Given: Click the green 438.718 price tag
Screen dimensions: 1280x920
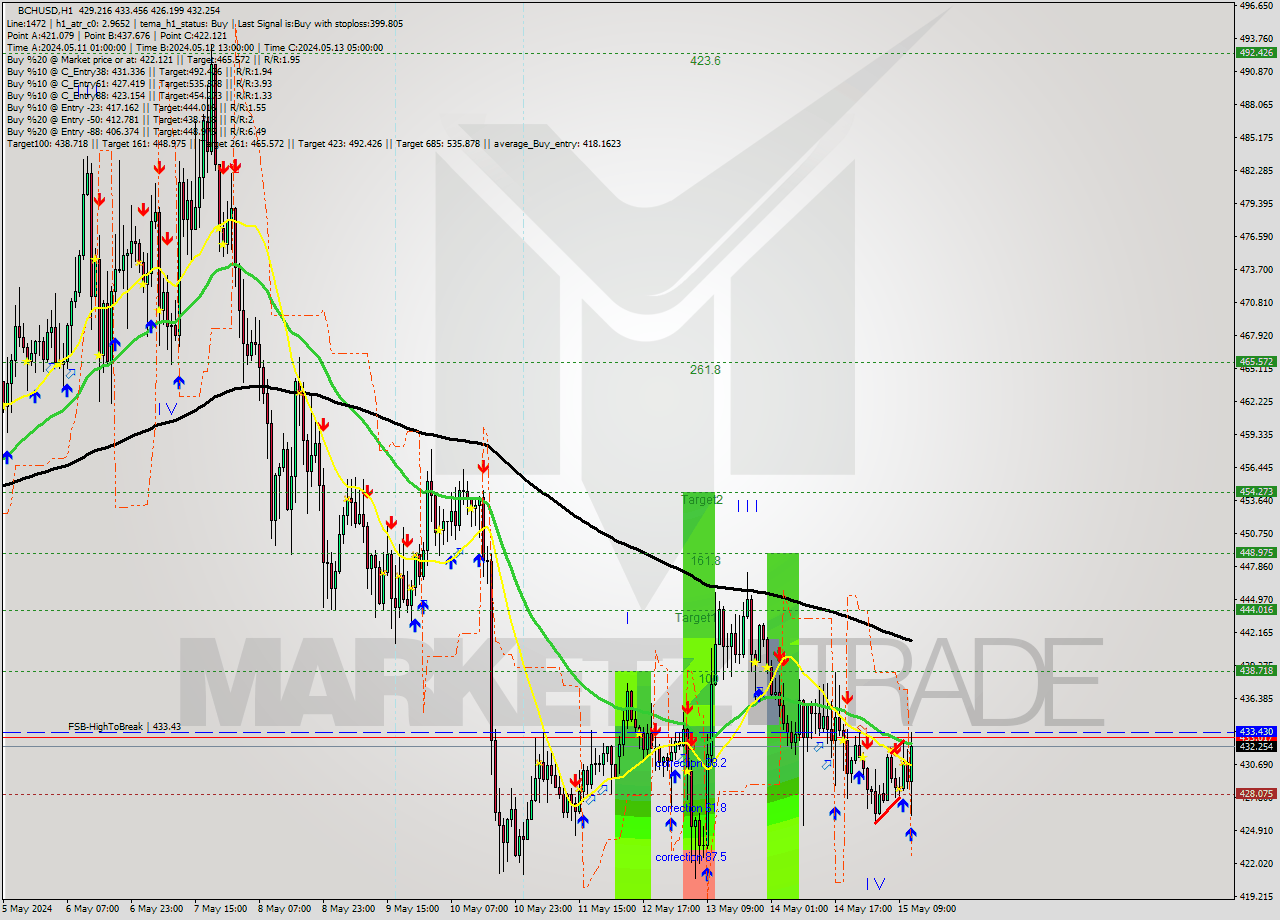Looking at the screenshot, I should coord(1256,671).
